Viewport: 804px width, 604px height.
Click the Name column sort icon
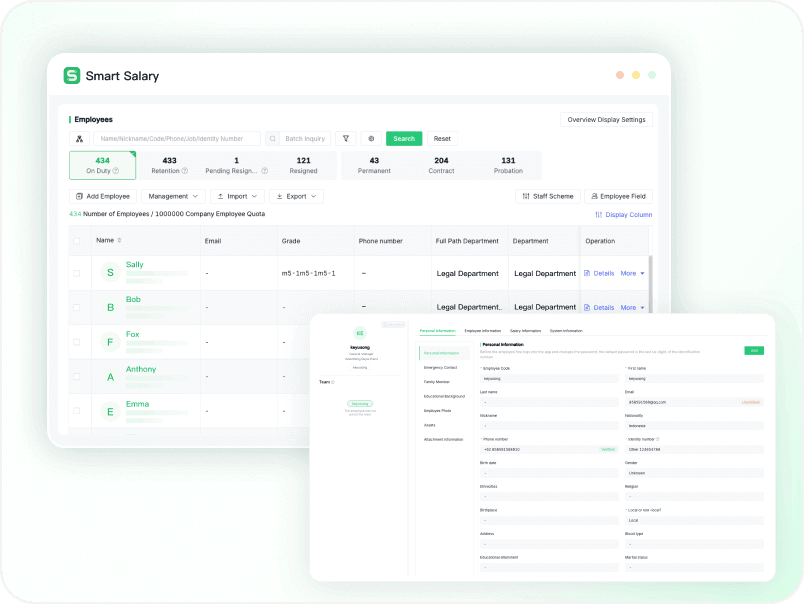[x=119, y=240]
